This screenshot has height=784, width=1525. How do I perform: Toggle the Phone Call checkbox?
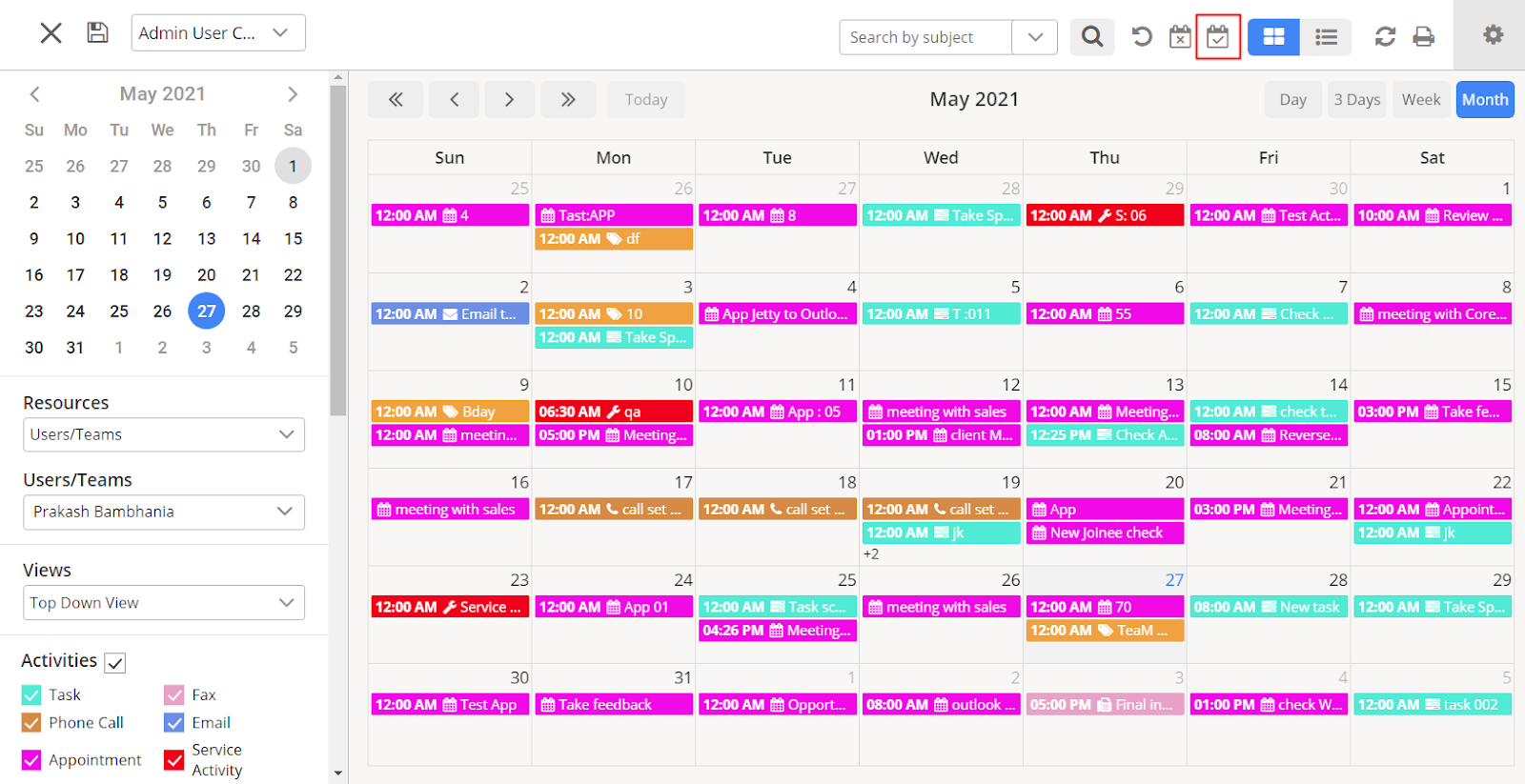(x=31, y=723)
